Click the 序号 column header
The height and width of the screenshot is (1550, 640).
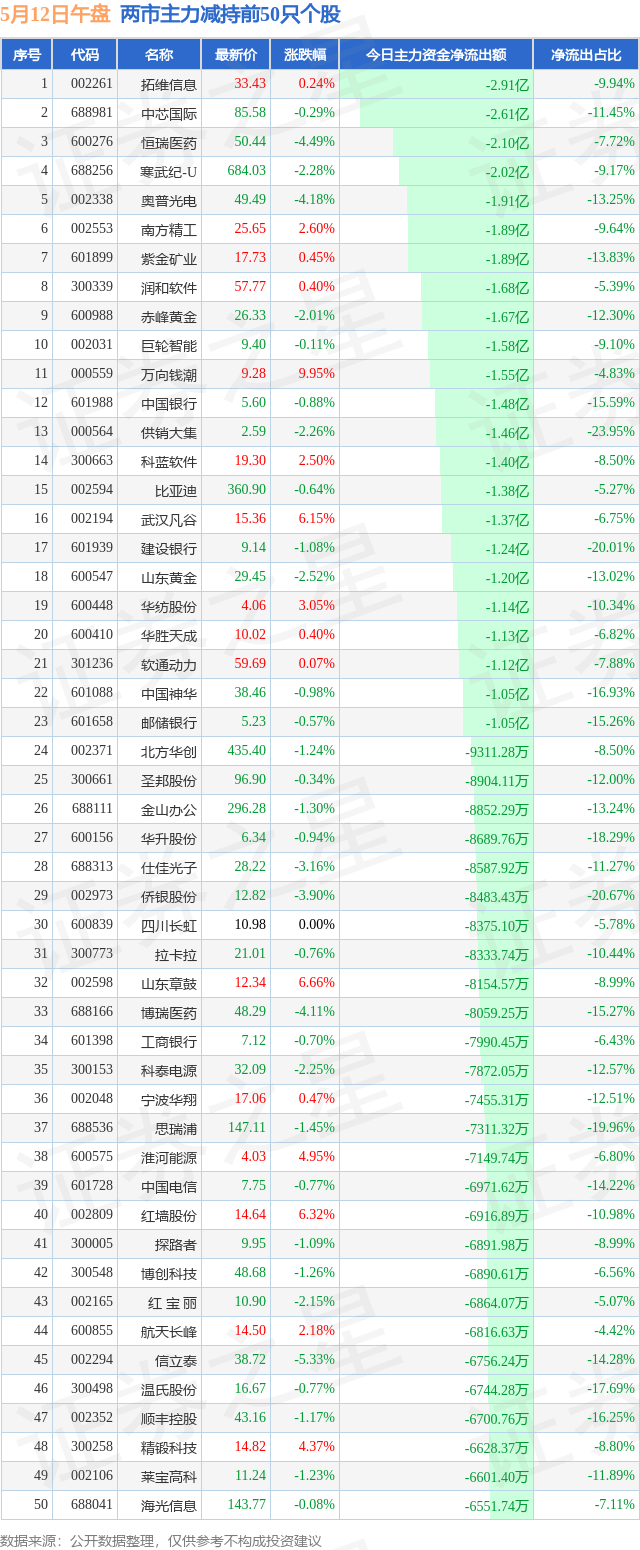point(27,55)
